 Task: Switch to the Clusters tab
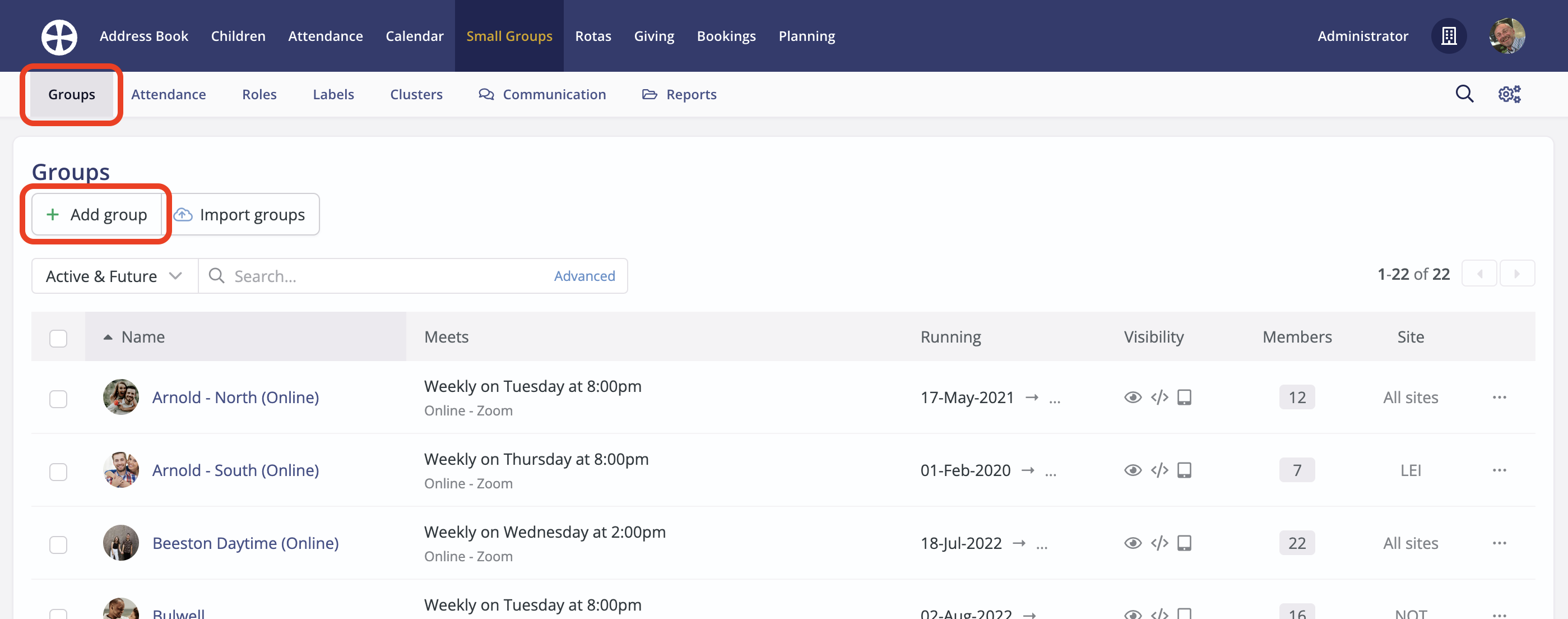416,94
